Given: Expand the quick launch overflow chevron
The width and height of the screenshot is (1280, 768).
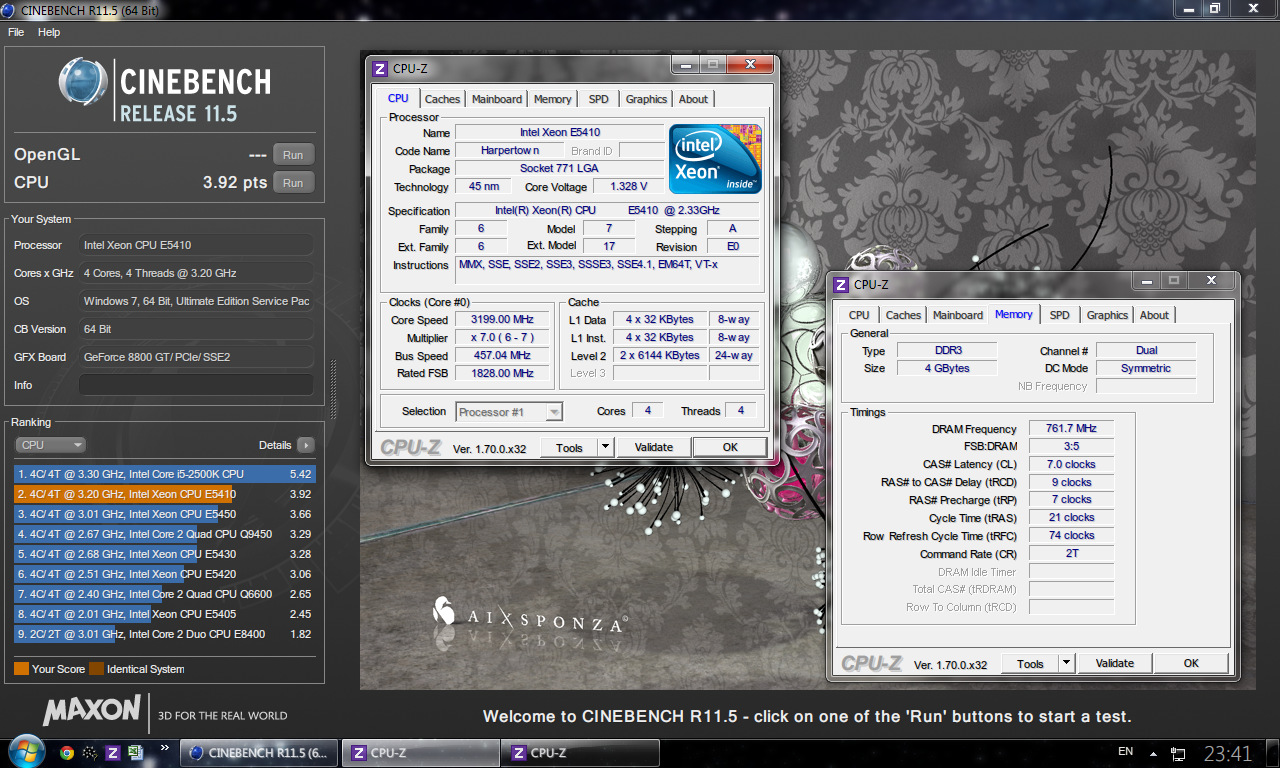Looking at the screenshot, I should point(164,746).
